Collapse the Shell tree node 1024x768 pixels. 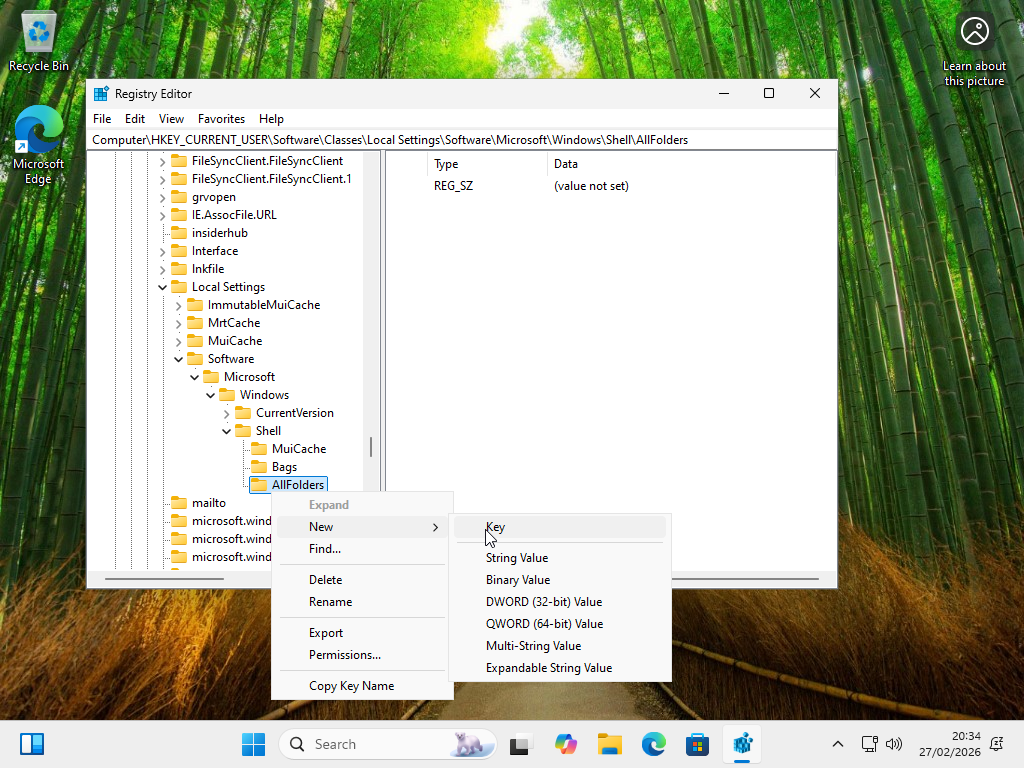pos(227,431)
